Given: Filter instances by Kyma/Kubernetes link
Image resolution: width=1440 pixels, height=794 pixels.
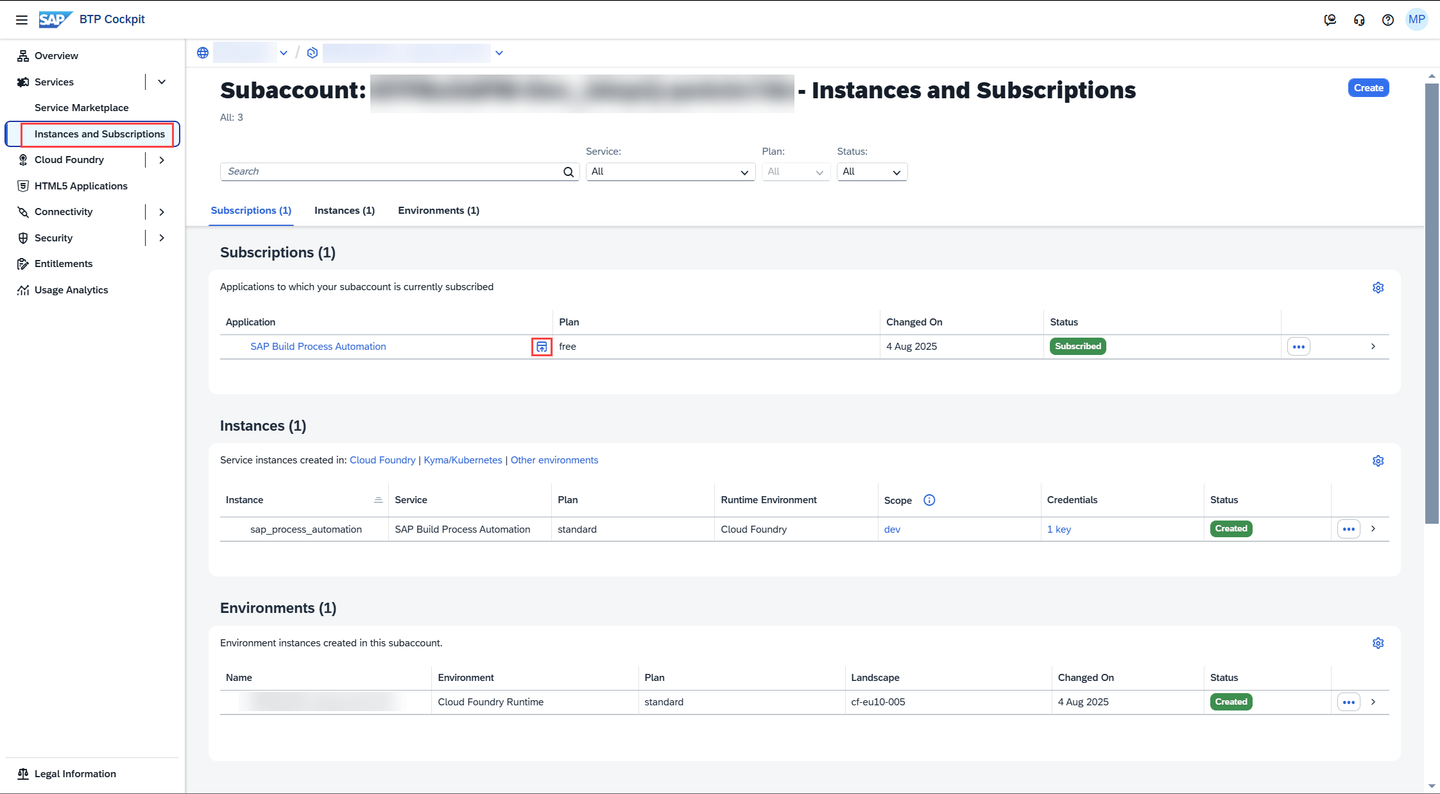Looking at the screenshot, I should pos(463,460).
